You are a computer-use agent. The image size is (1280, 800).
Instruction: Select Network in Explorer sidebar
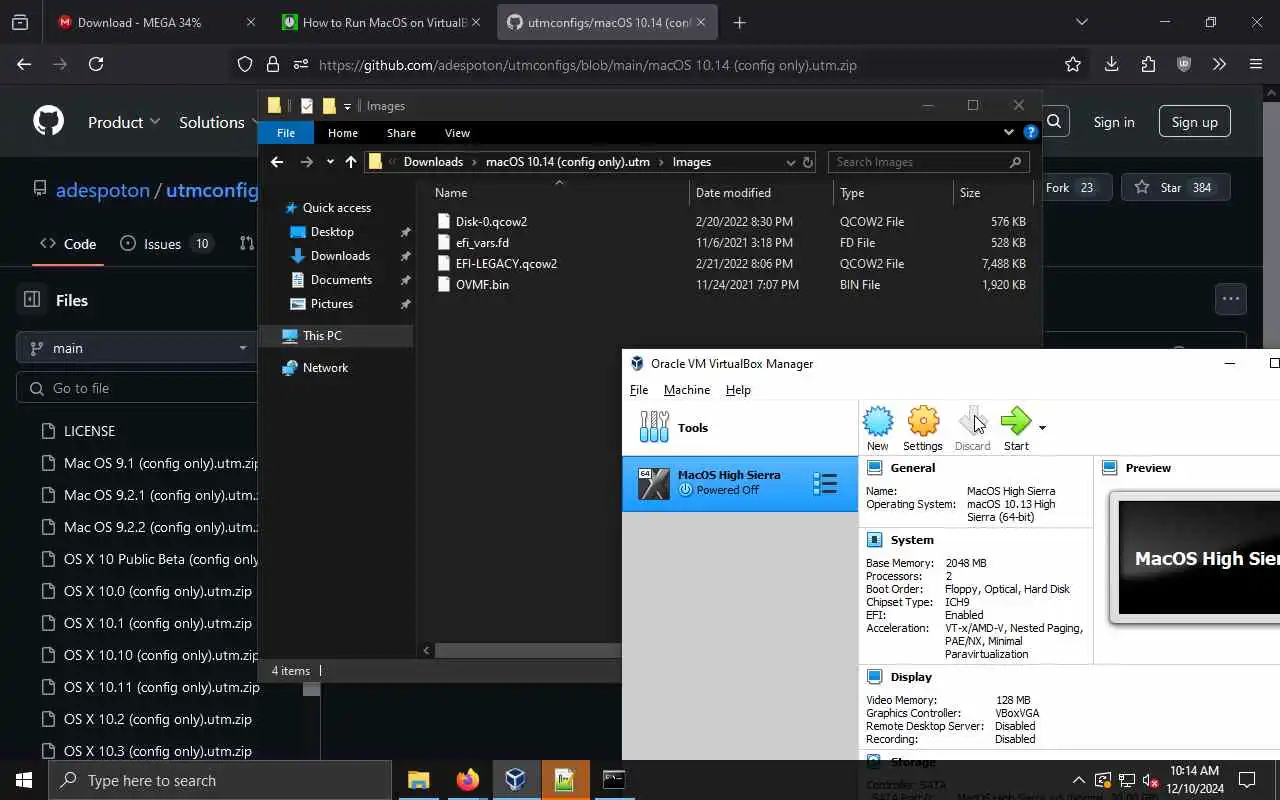pyautogui.click(x=325, y=368)
